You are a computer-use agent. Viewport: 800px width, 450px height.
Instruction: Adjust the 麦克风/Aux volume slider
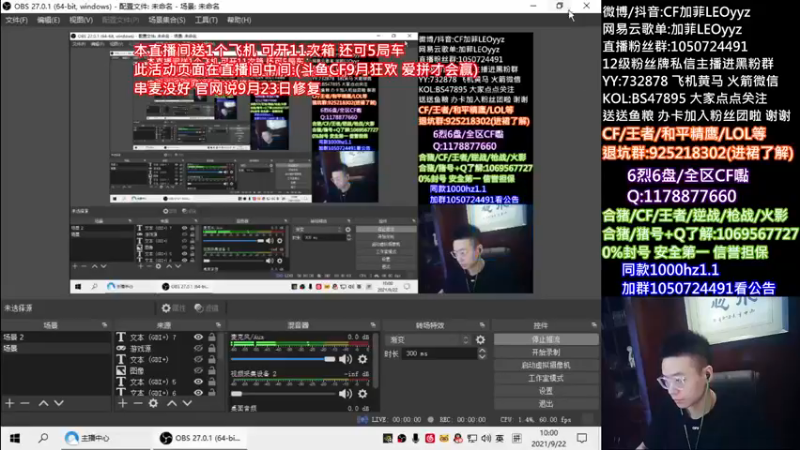pyautogui.click(x=283, y=359)
